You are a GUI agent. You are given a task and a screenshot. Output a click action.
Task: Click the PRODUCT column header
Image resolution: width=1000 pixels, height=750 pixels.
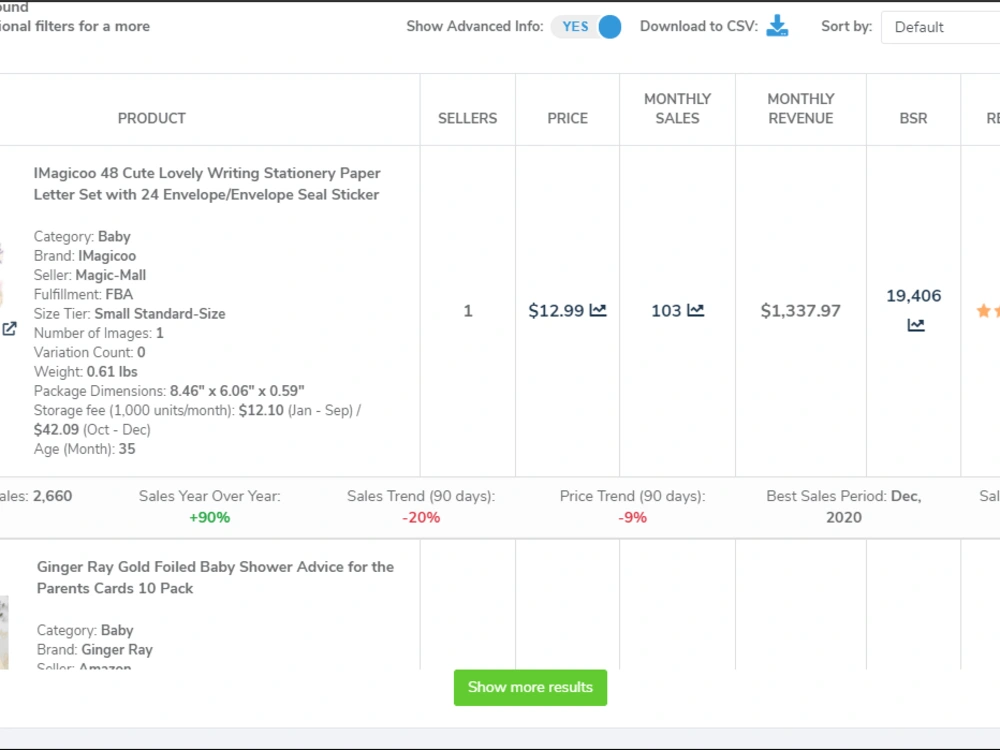click(x=152, y=118)
